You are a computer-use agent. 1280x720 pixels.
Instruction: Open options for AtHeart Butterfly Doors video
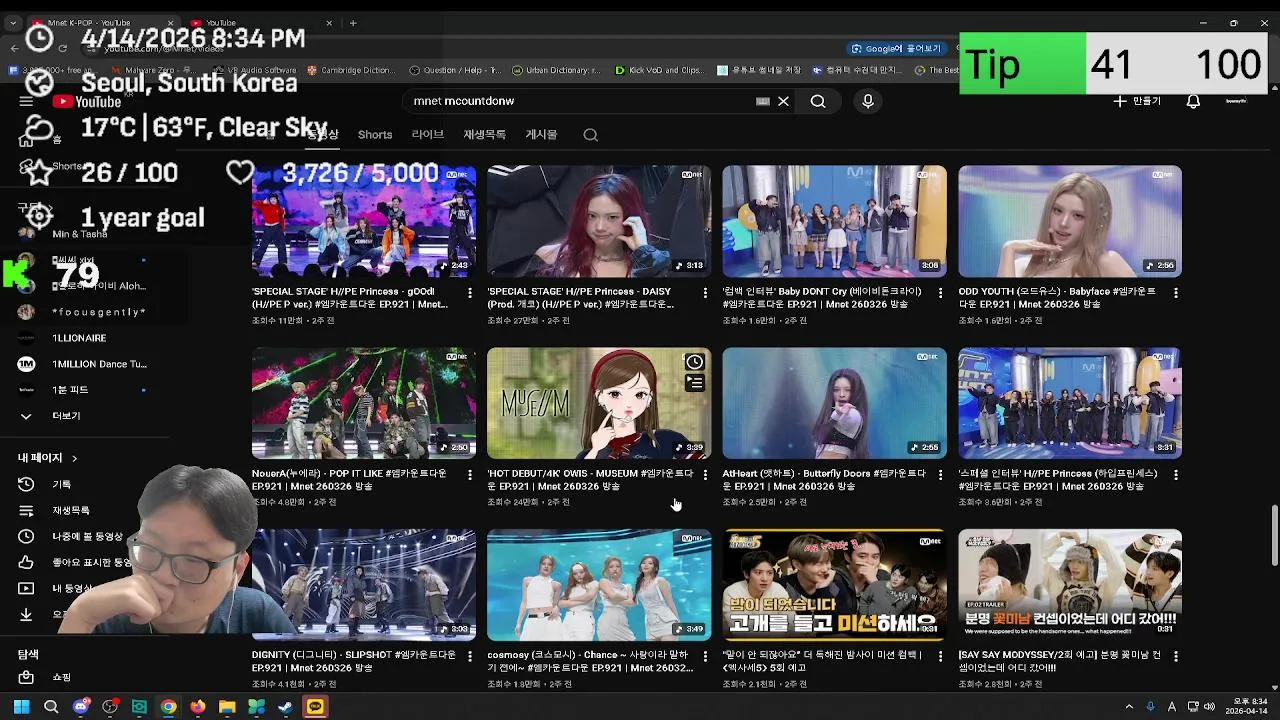940,475
